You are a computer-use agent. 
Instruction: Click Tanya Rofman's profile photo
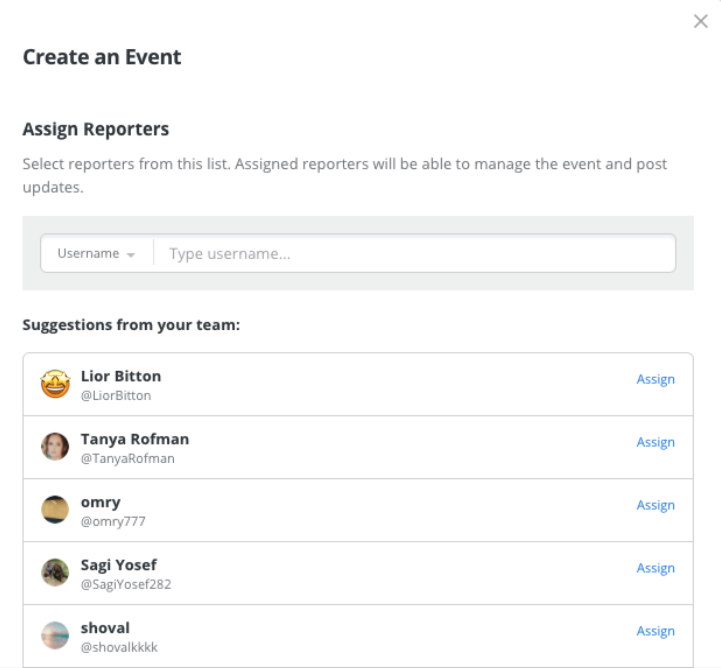[x=55, y=446]
